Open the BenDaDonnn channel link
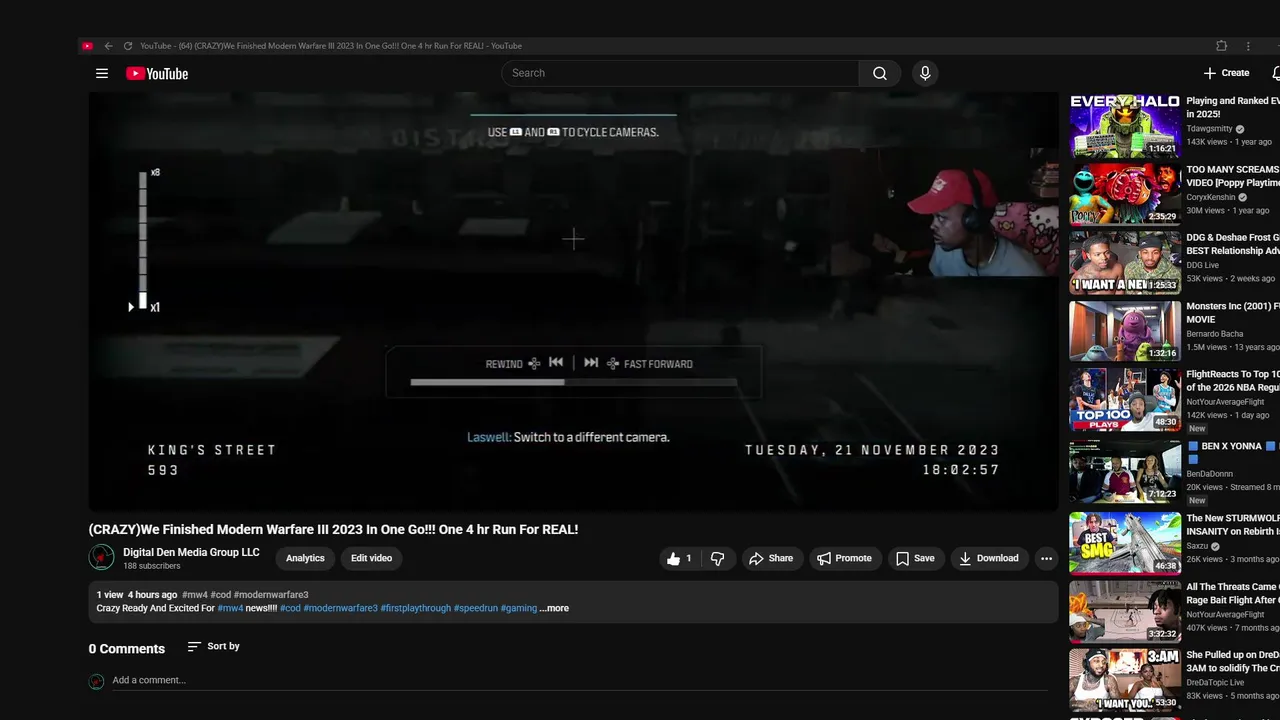This screenshot has width=1280, height=720. (1210, 474)
